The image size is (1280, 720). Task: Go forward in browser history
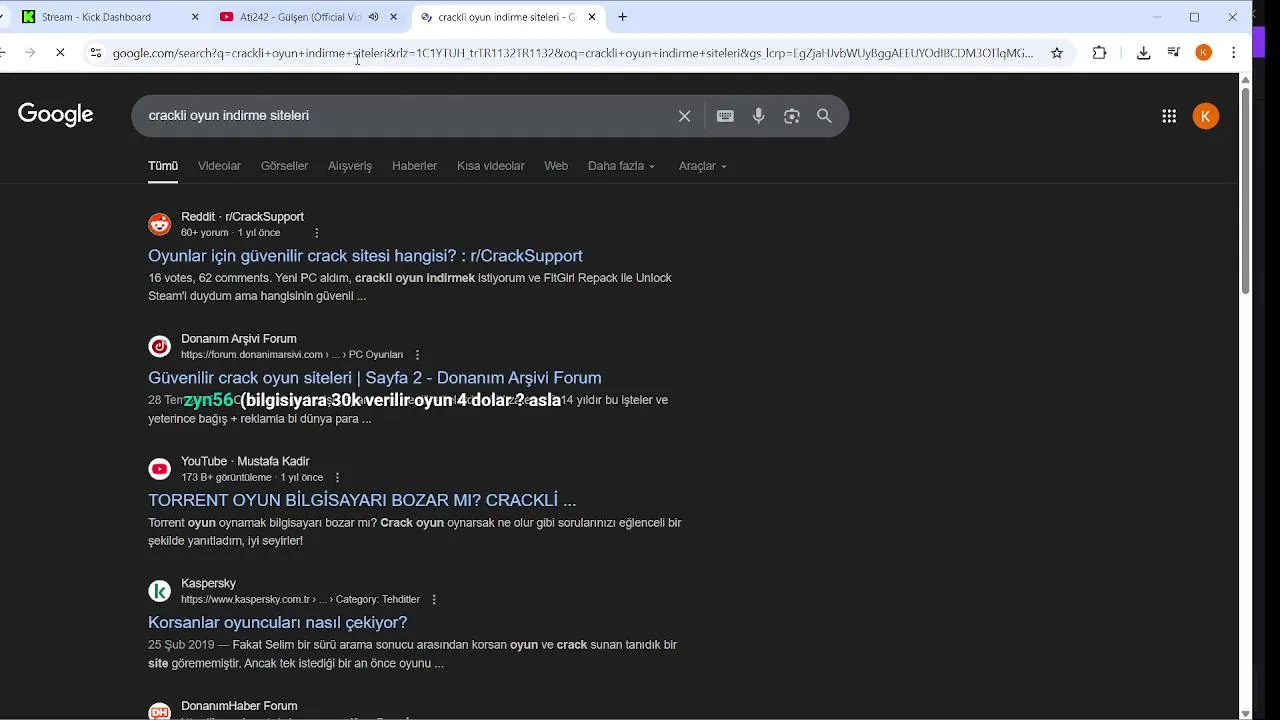tap(29, 53)
